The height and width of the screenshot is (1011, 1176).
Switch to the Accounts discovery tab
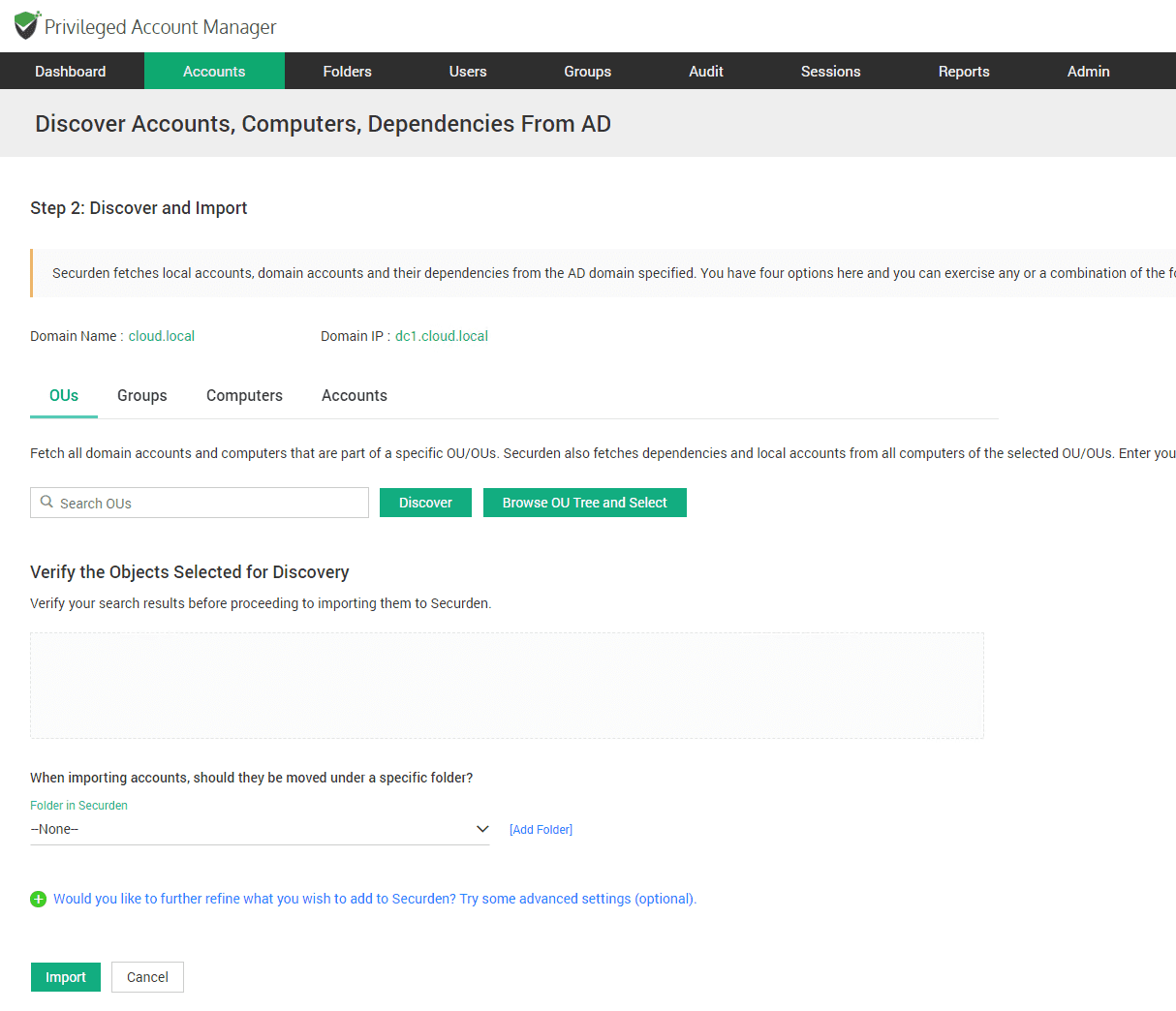[355, 396]
